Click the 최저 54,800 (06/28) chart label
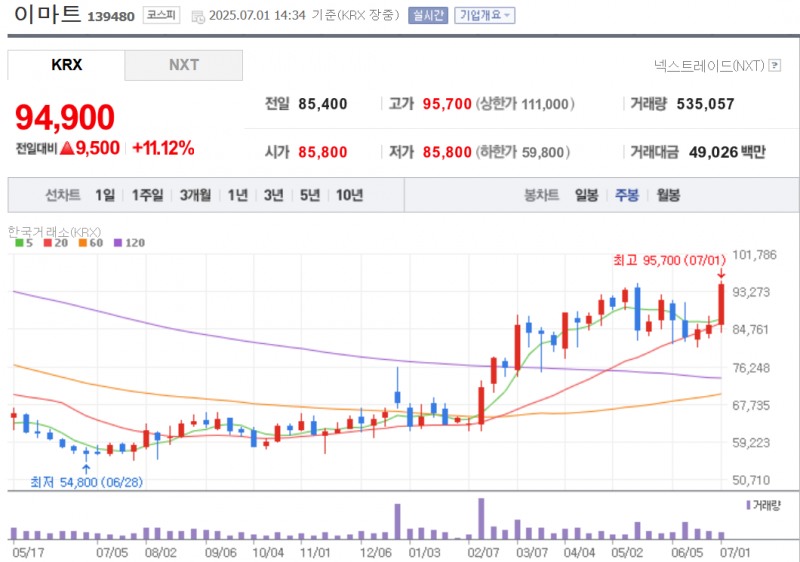The height and width of the screenshot is (562, 800). click(x=87, y=482)
